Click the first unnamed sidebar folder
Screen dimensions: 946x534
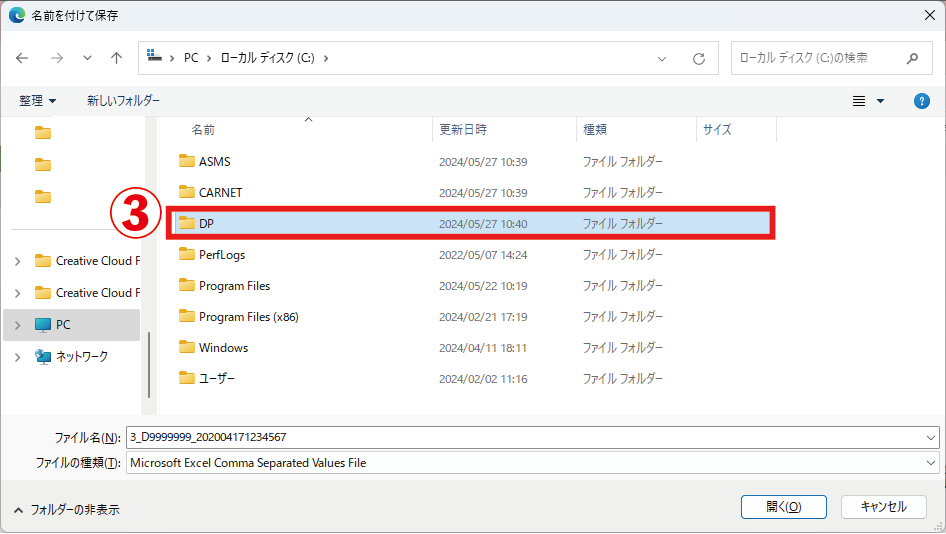click(43, 133)
